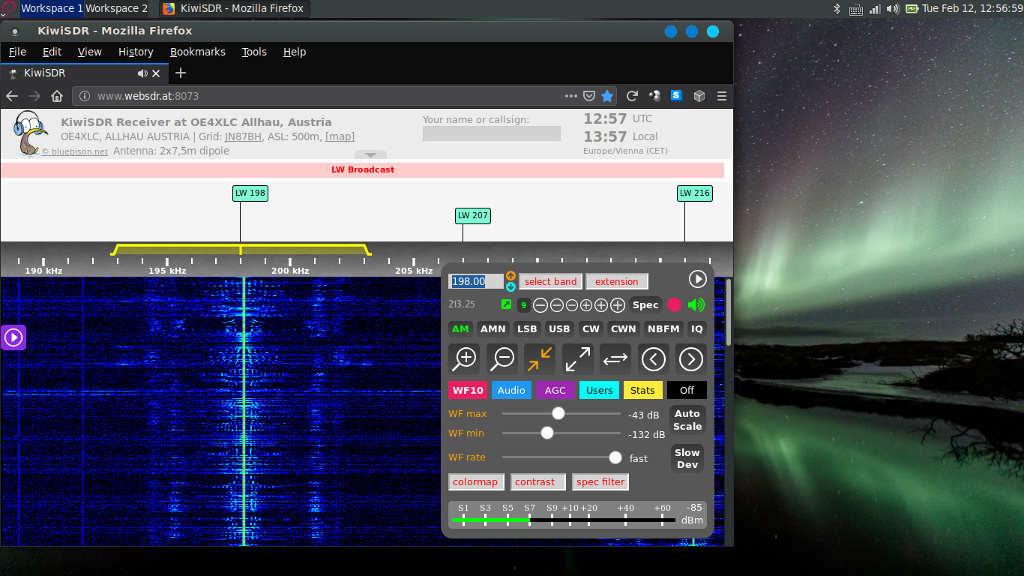
Task: Open the WF10 waterfall tab
Action: [x=468, y=391]
